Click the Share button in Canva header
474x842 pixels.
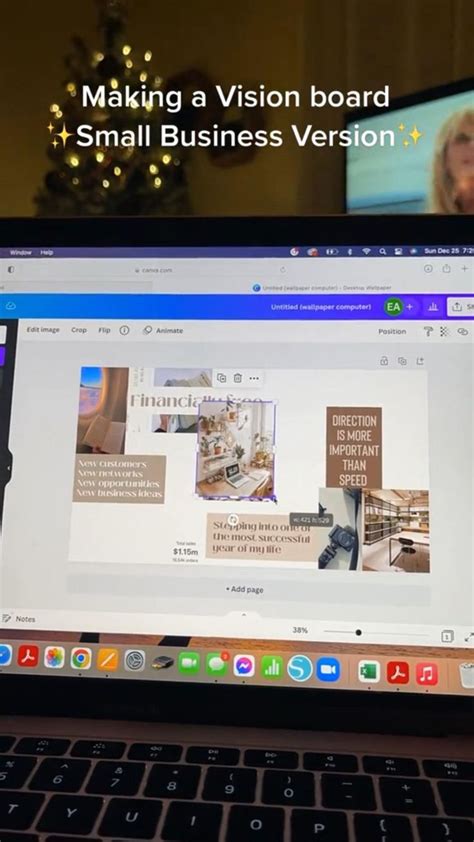coord(461,307)
